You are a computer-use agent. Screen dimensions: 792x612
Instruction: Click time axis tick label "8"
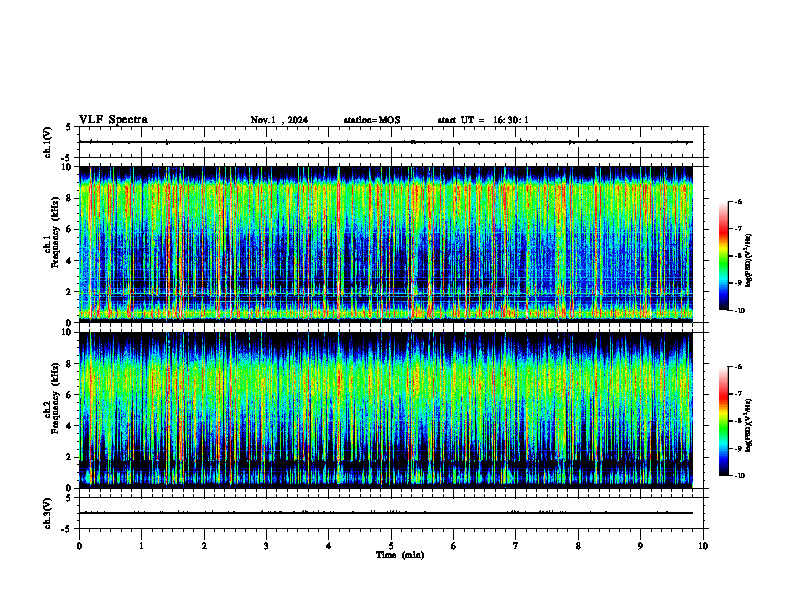click(578, 546)
